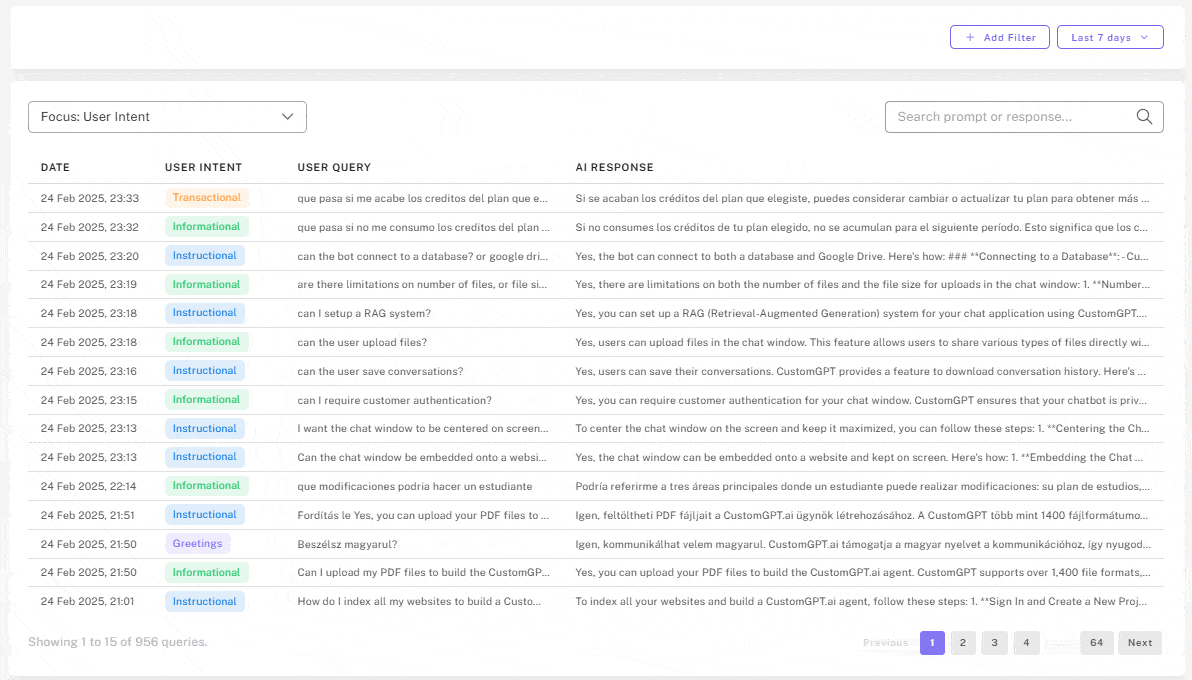1192x680 pixels.
Task: Open query 'que pasa si no me consumo'
Action: [x=423, y=227]
